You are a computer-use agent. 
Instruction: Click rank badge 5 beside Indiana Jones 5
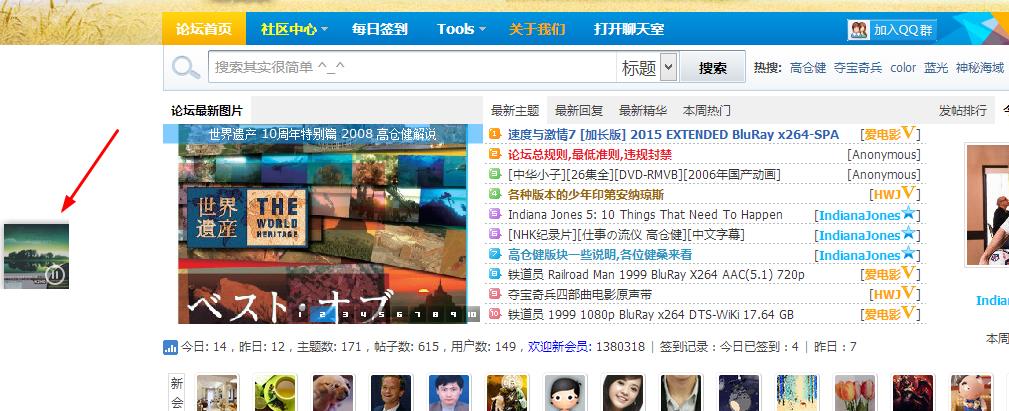click(495, 214)
